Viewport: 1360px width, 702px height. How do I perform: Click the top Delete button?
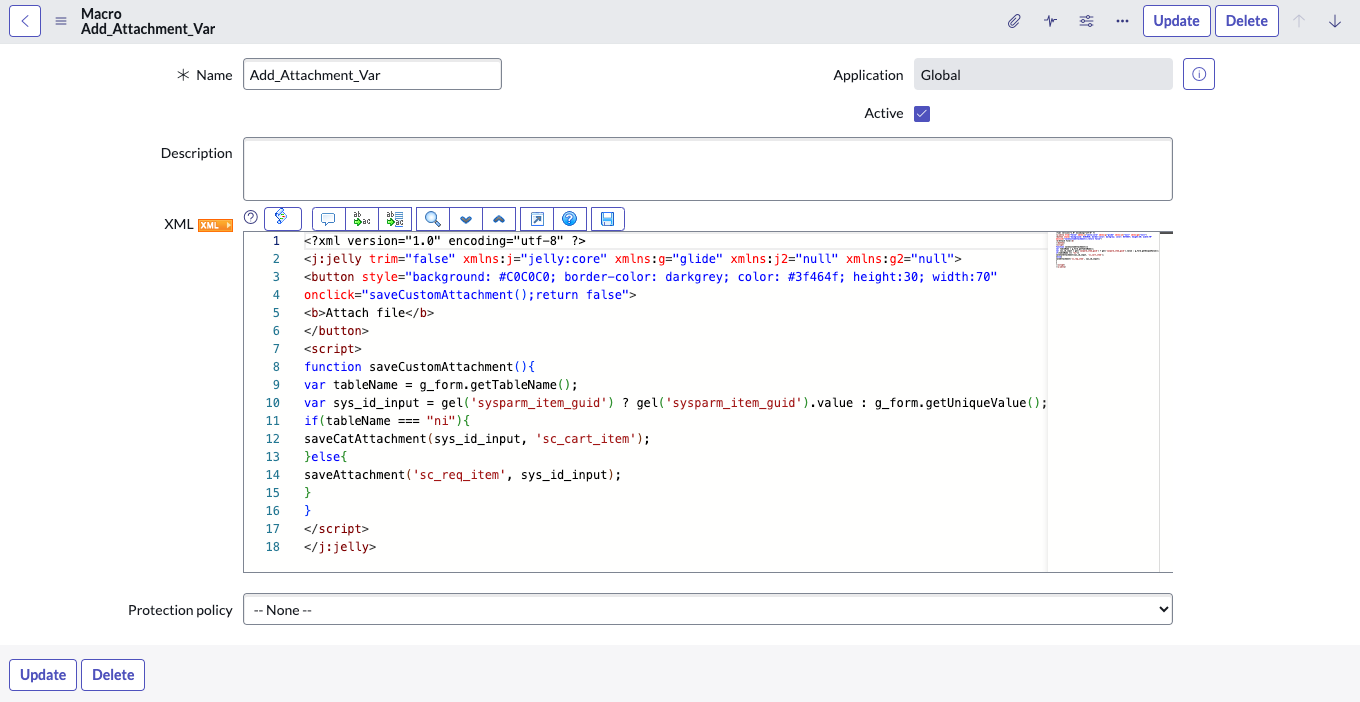coord(1247,21)
